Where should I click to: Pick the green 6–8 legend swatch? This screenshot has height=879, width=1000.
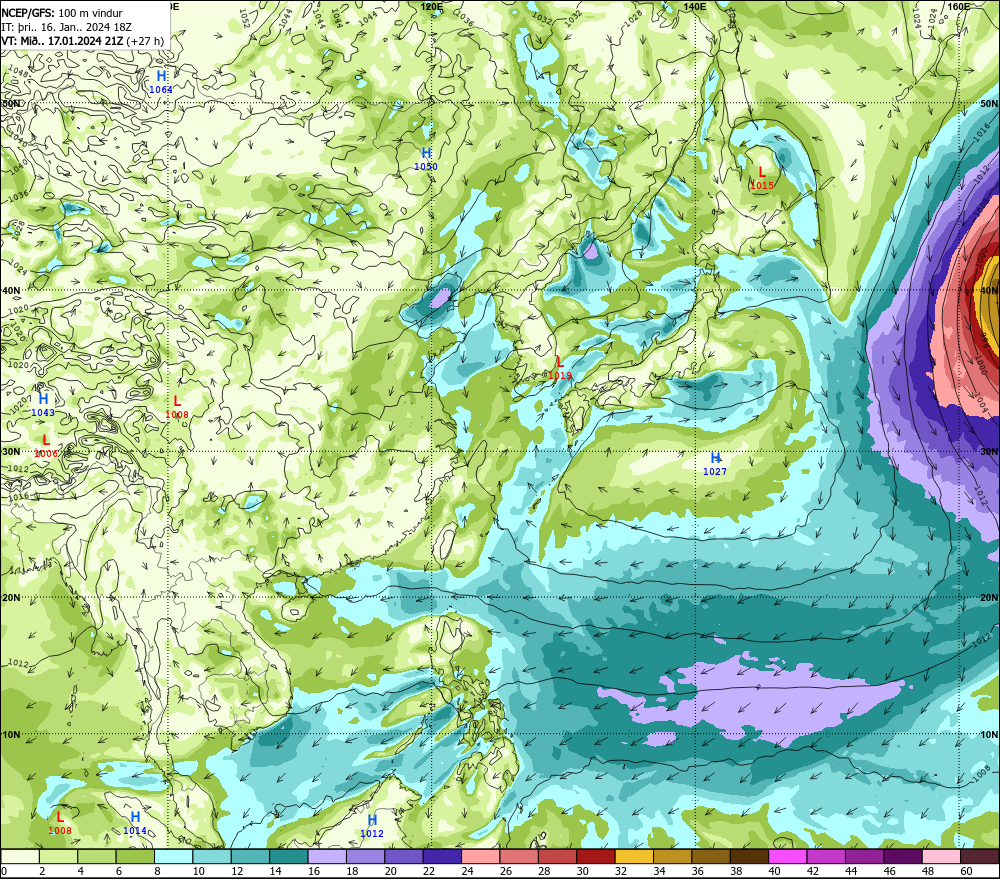[135, 856]
